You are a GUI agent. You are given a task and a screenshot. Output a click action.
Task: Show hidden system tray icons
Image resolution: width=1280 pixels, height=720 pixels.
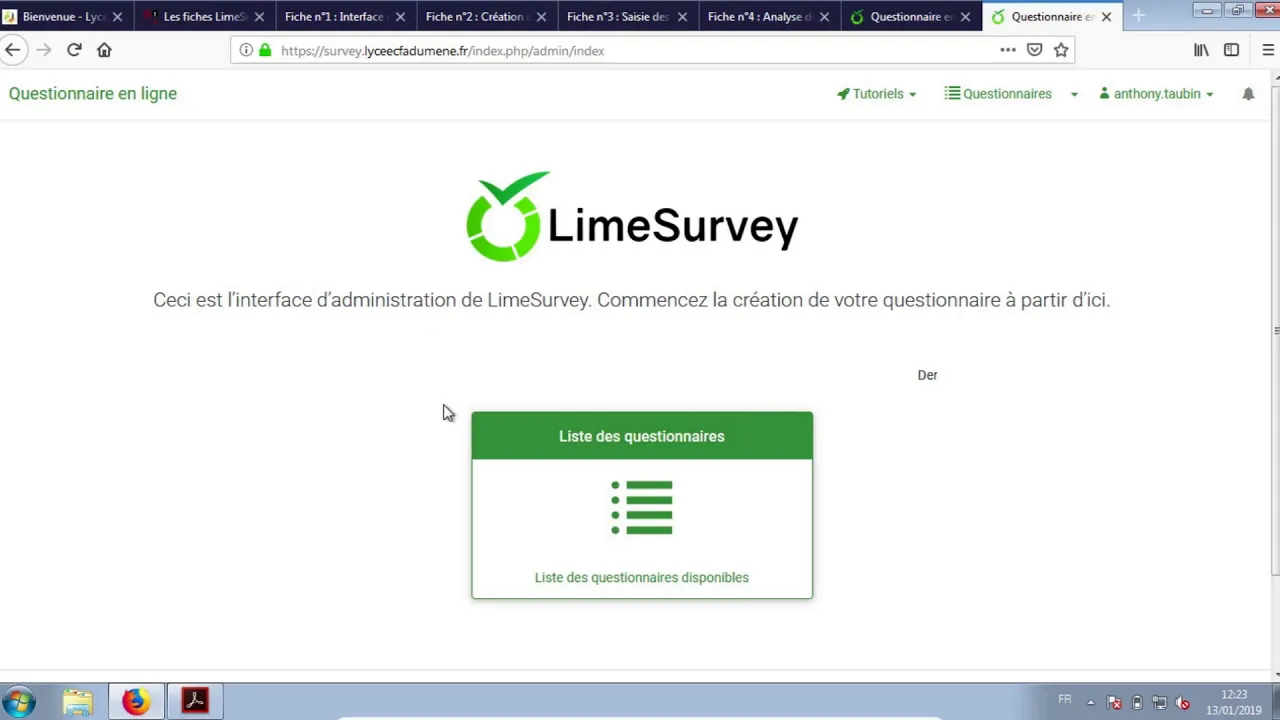click(x=1091, y=702)
